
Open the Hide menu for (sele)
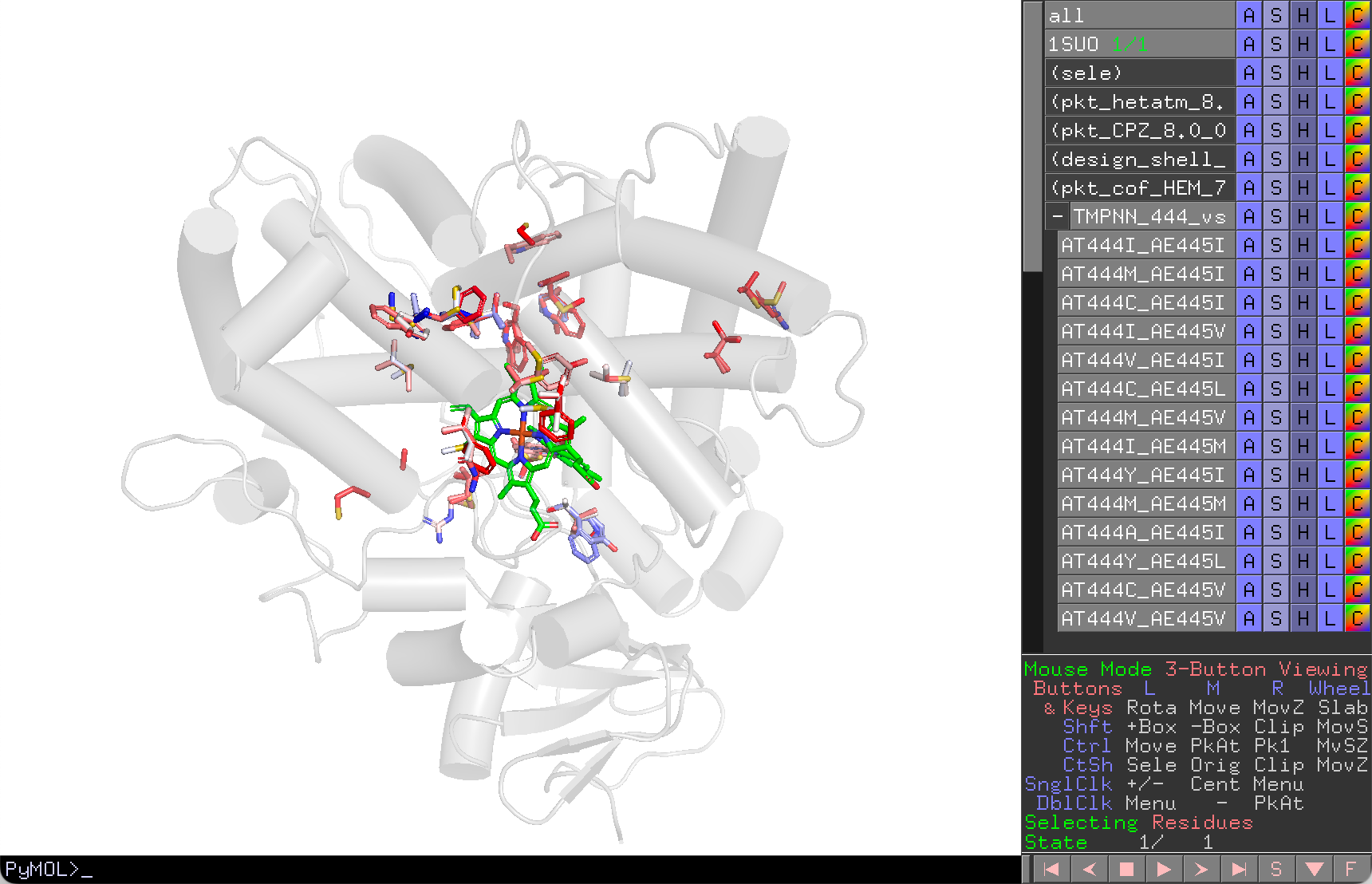point(1303,73)
